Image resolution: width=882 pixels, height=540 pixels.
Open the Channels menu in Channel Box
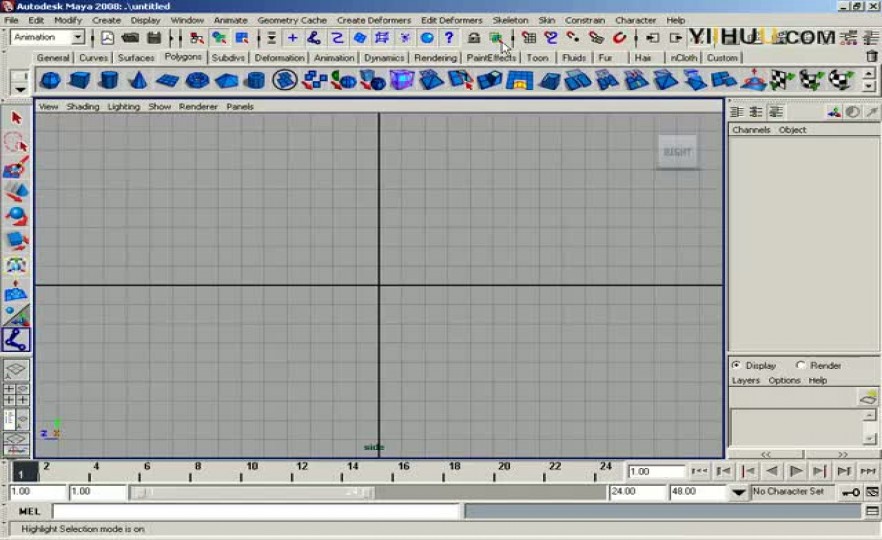pyautogui.click(x=751, y=130)
